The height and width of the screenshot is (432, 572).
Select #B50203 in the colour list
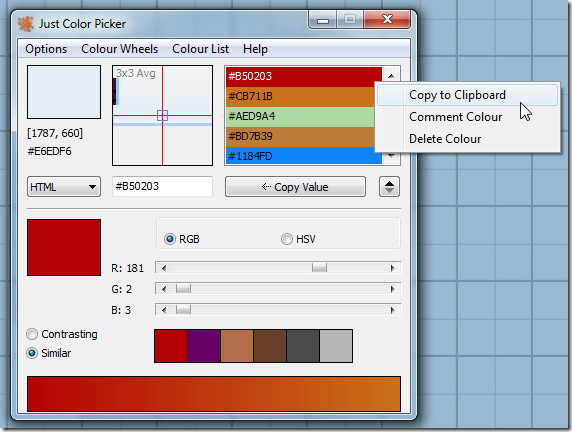pyautogui.click(x=304, y=77)
